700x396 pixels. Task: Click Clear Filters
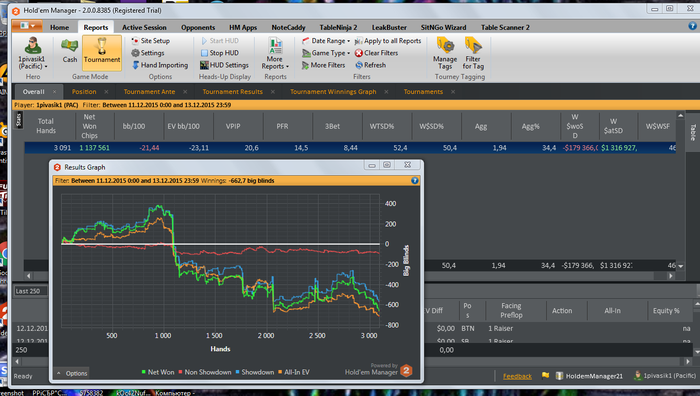point(376,53)
